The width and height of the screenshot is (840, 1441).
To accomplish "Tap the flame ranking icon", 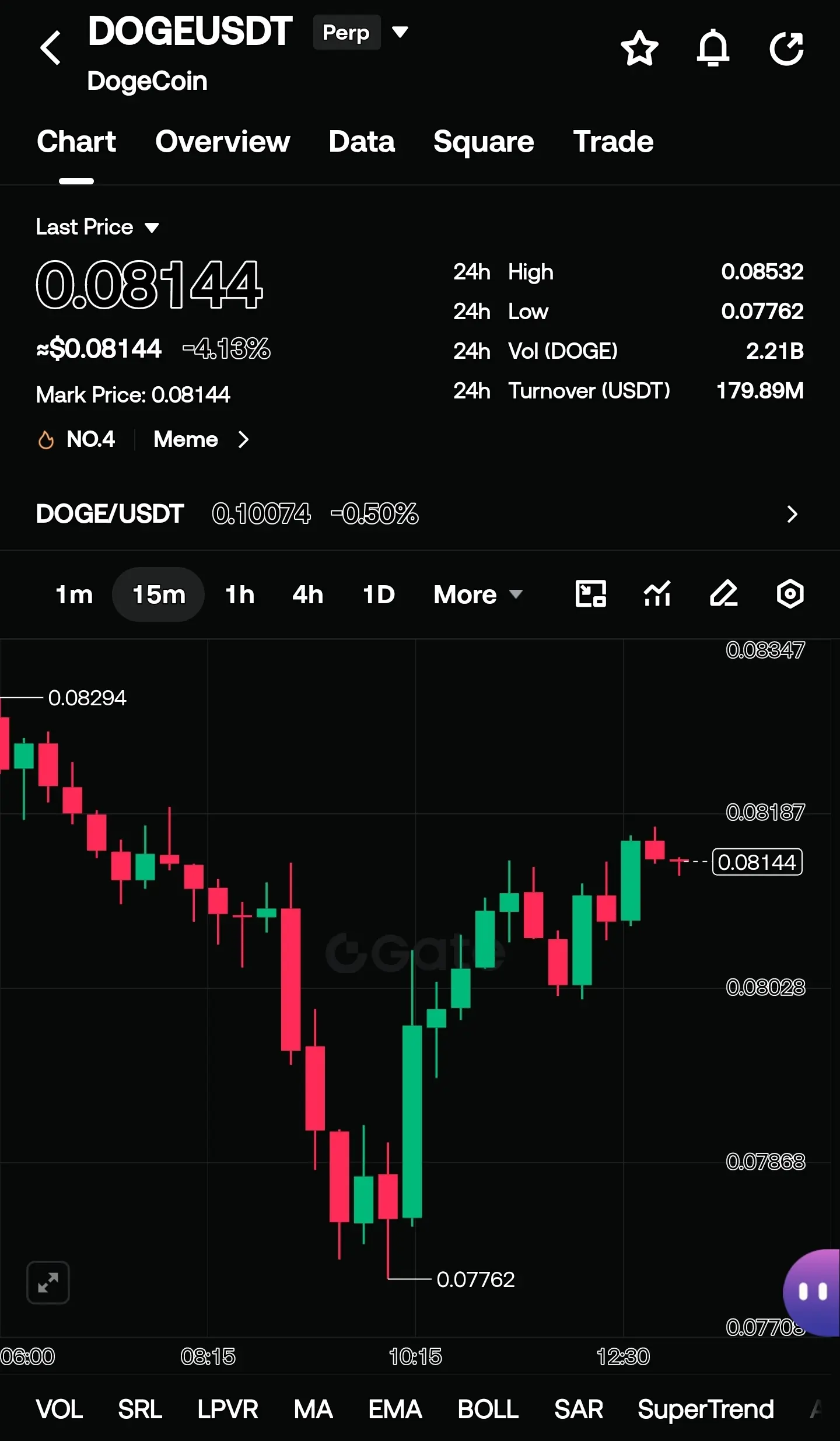I will coord(45,440).
